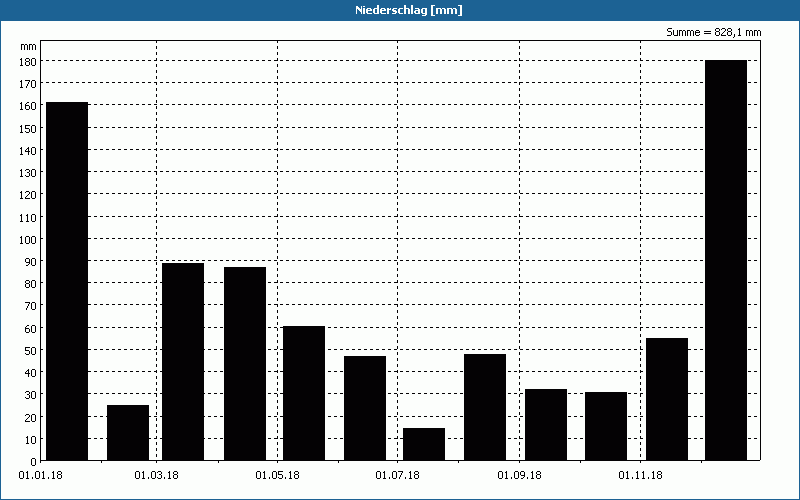Click the 100 y-axis value

coord(28,239)
